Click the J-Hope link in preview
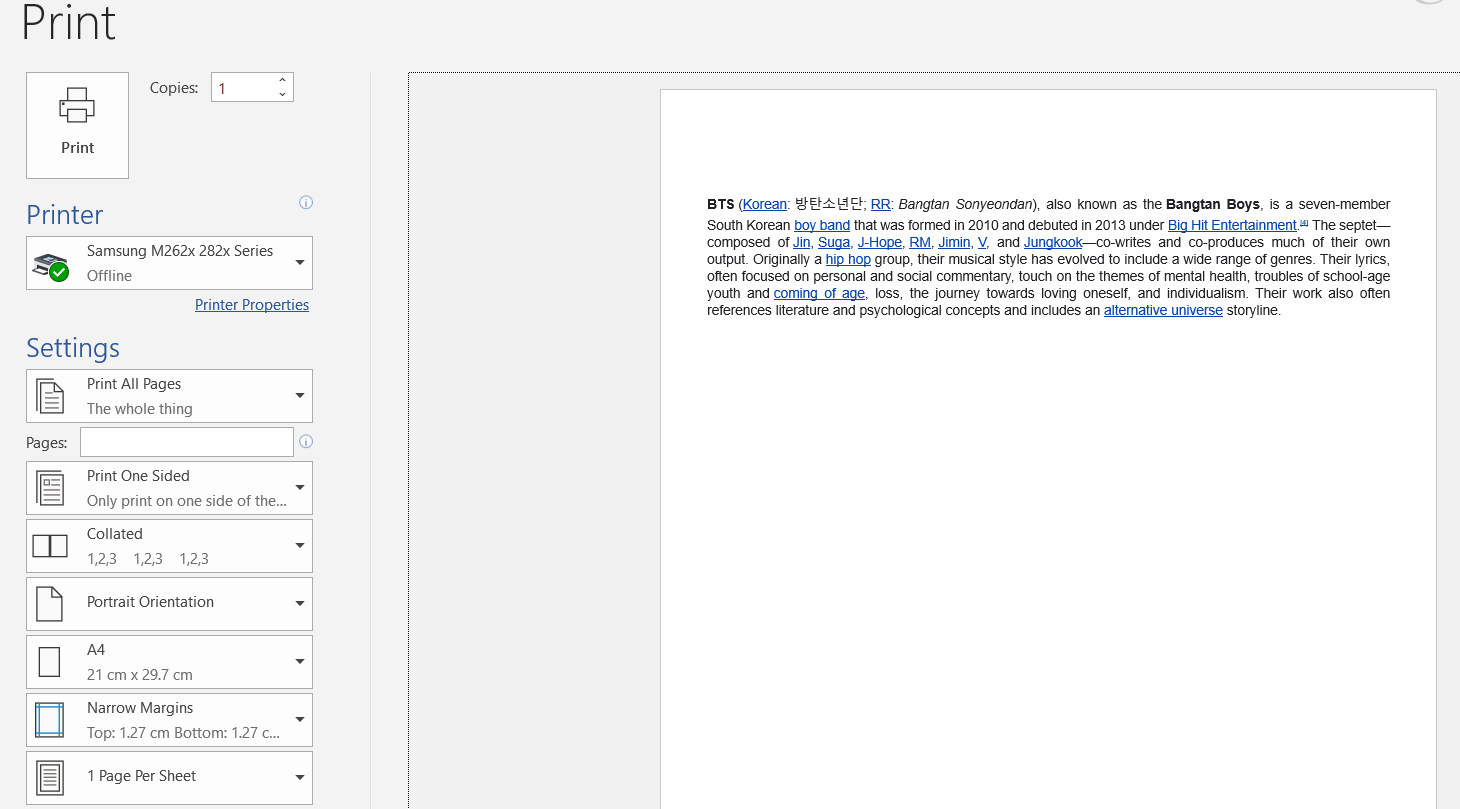Viewport: 1460px width, 809px height. (880, 242)
